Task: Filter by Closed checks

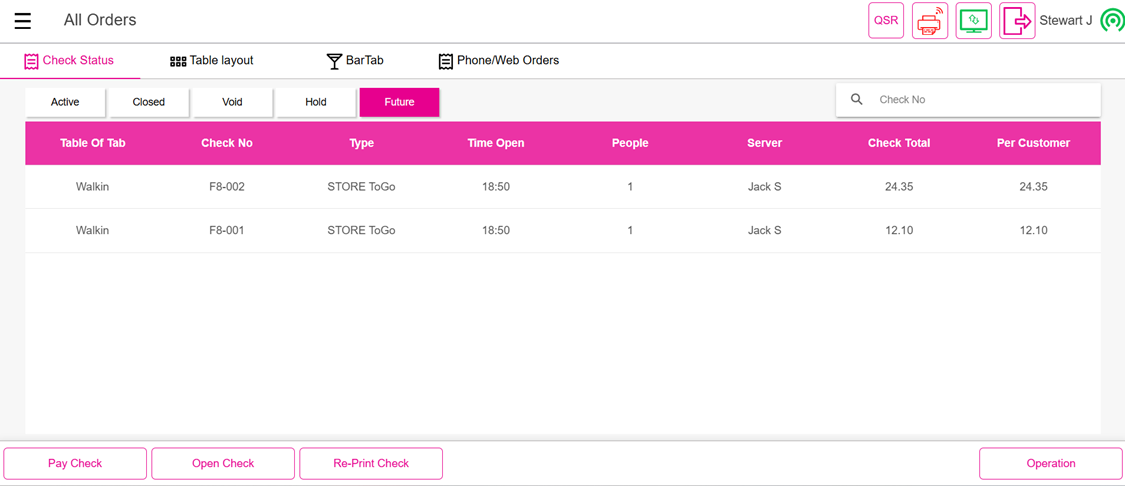Action: 149,102
